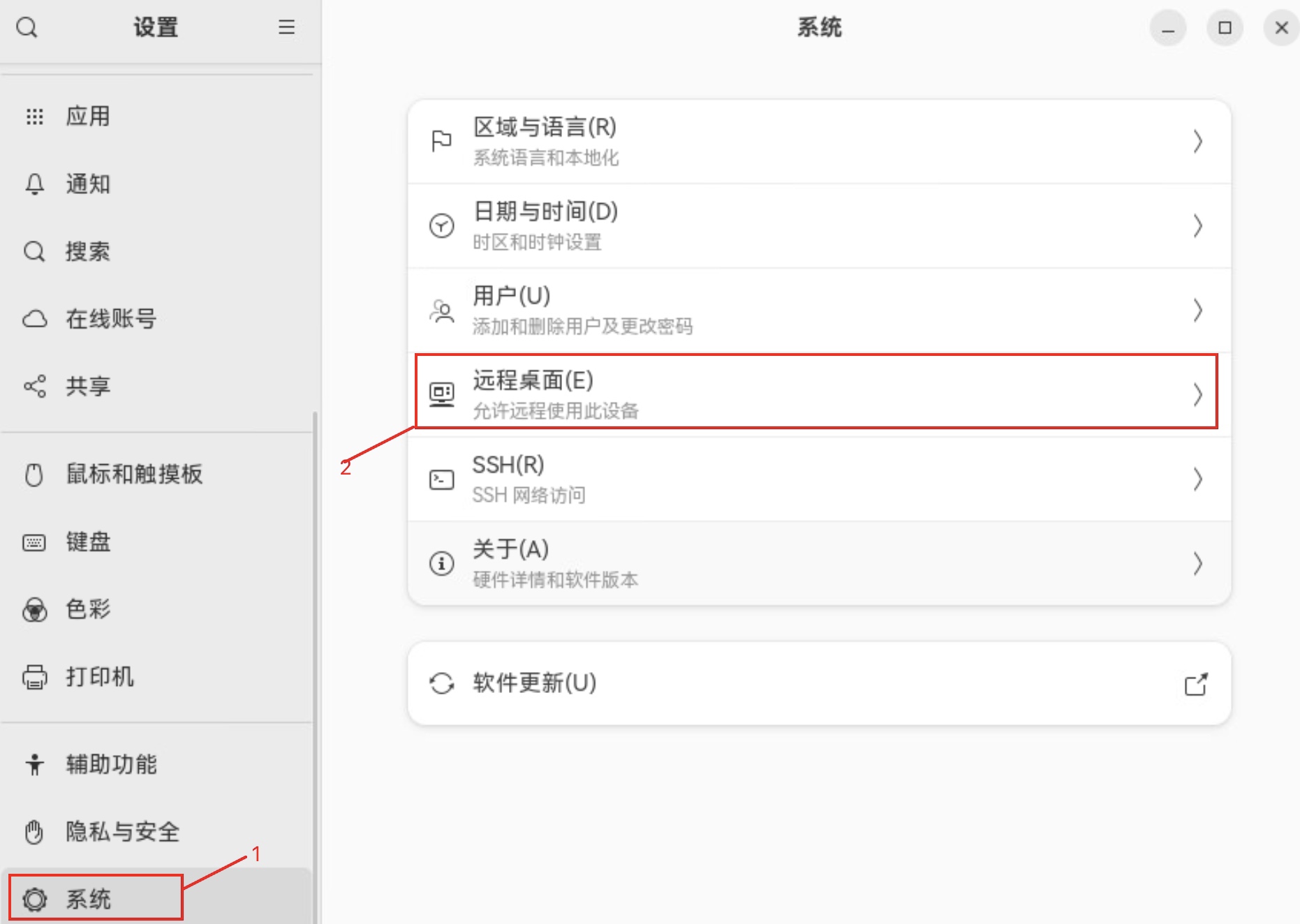Open 辅助功能 accessibility settings
The image size is (1300, 924).
tap(112, 764)
